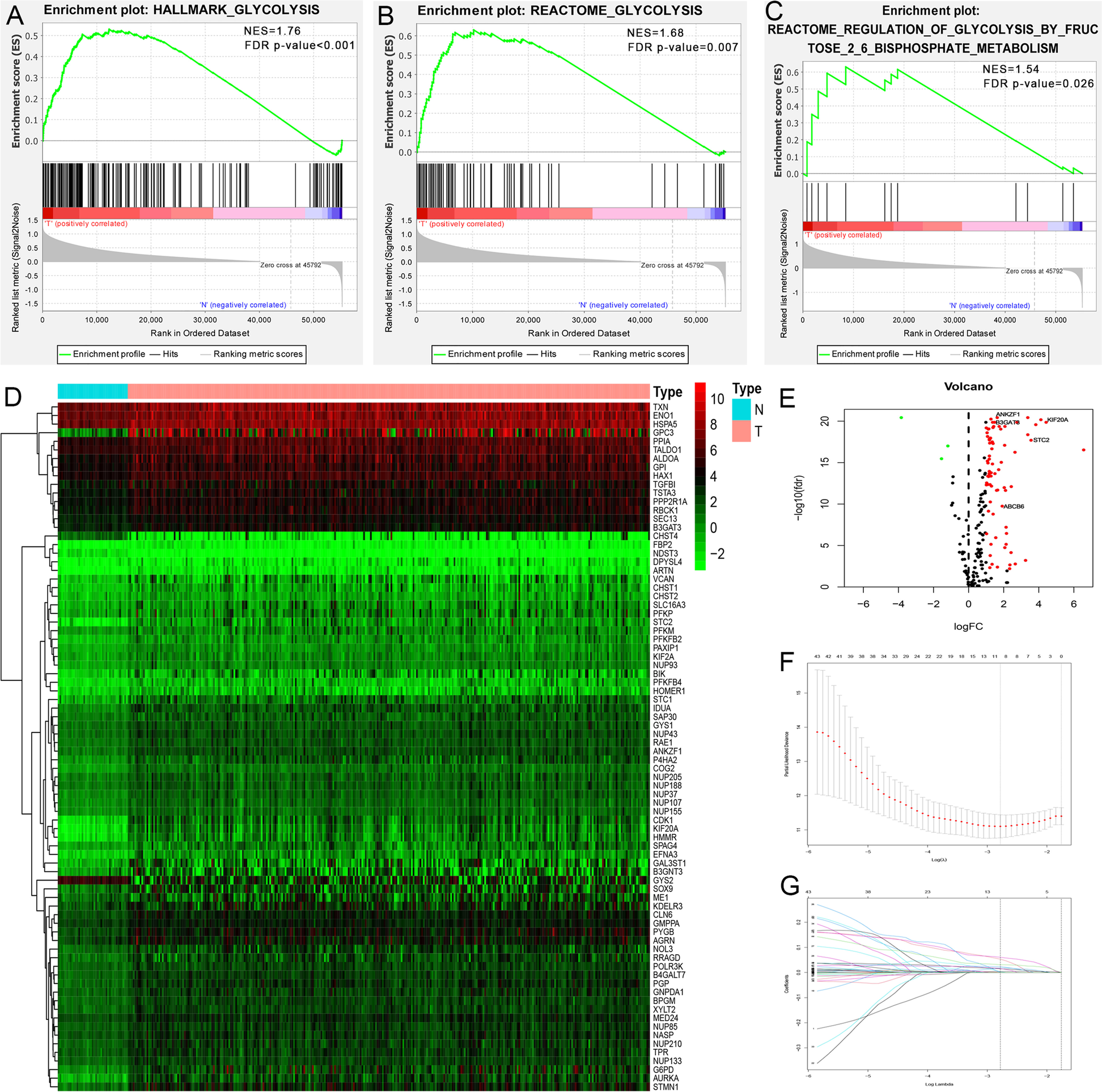Image resolution: width=1102 pixels, height=1092 pixels.
Task: Click the KIF20A heatmap row label
Action: 666,829
